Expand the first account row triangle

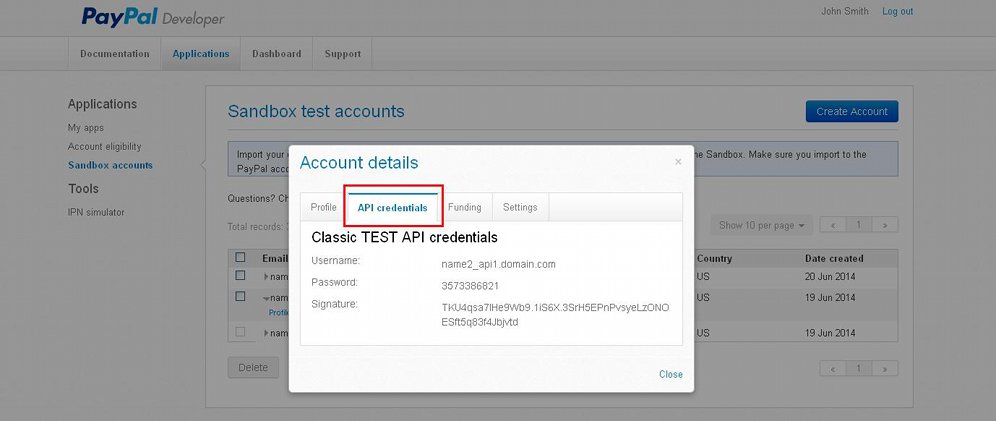pyautogui.click(x=267, y=277)
